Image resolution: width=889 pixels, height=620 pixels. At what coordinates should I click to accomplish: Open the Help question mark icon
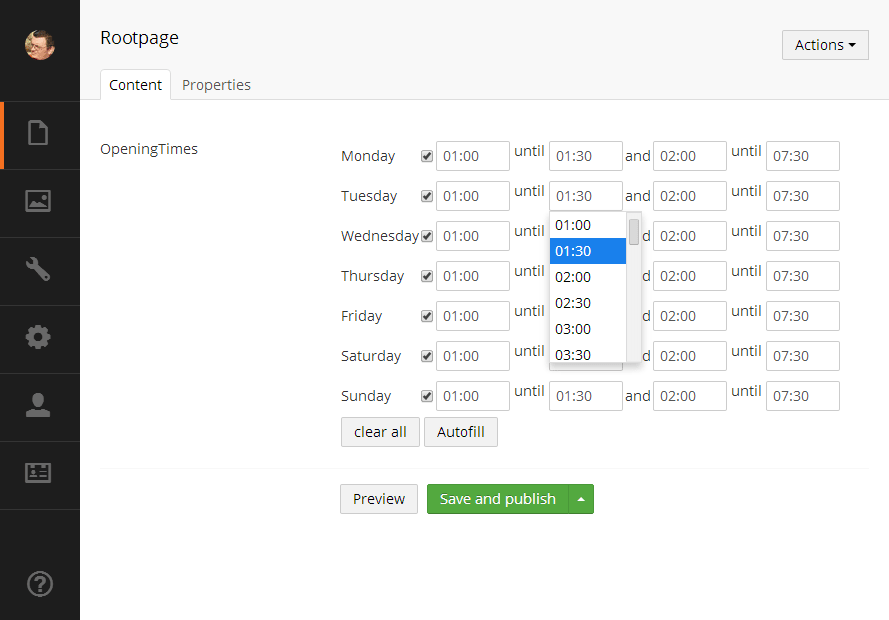click(38, 584)
